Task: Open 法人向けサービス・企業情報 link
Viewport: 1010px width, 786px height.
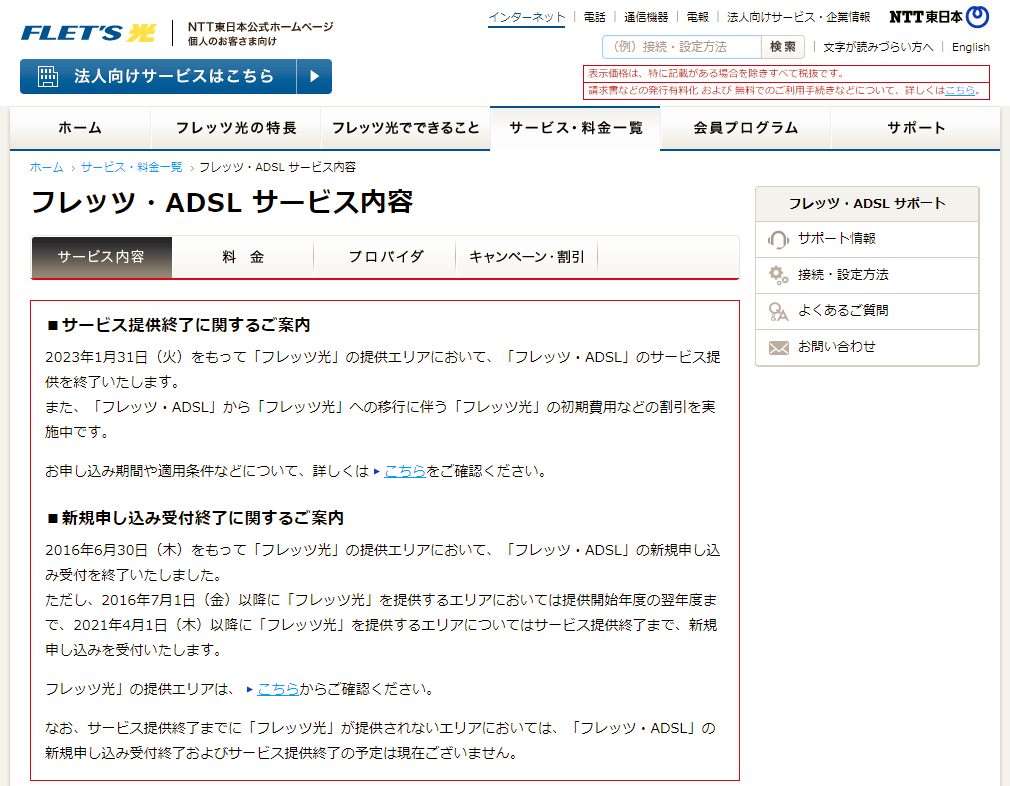Action: (798, 17)
